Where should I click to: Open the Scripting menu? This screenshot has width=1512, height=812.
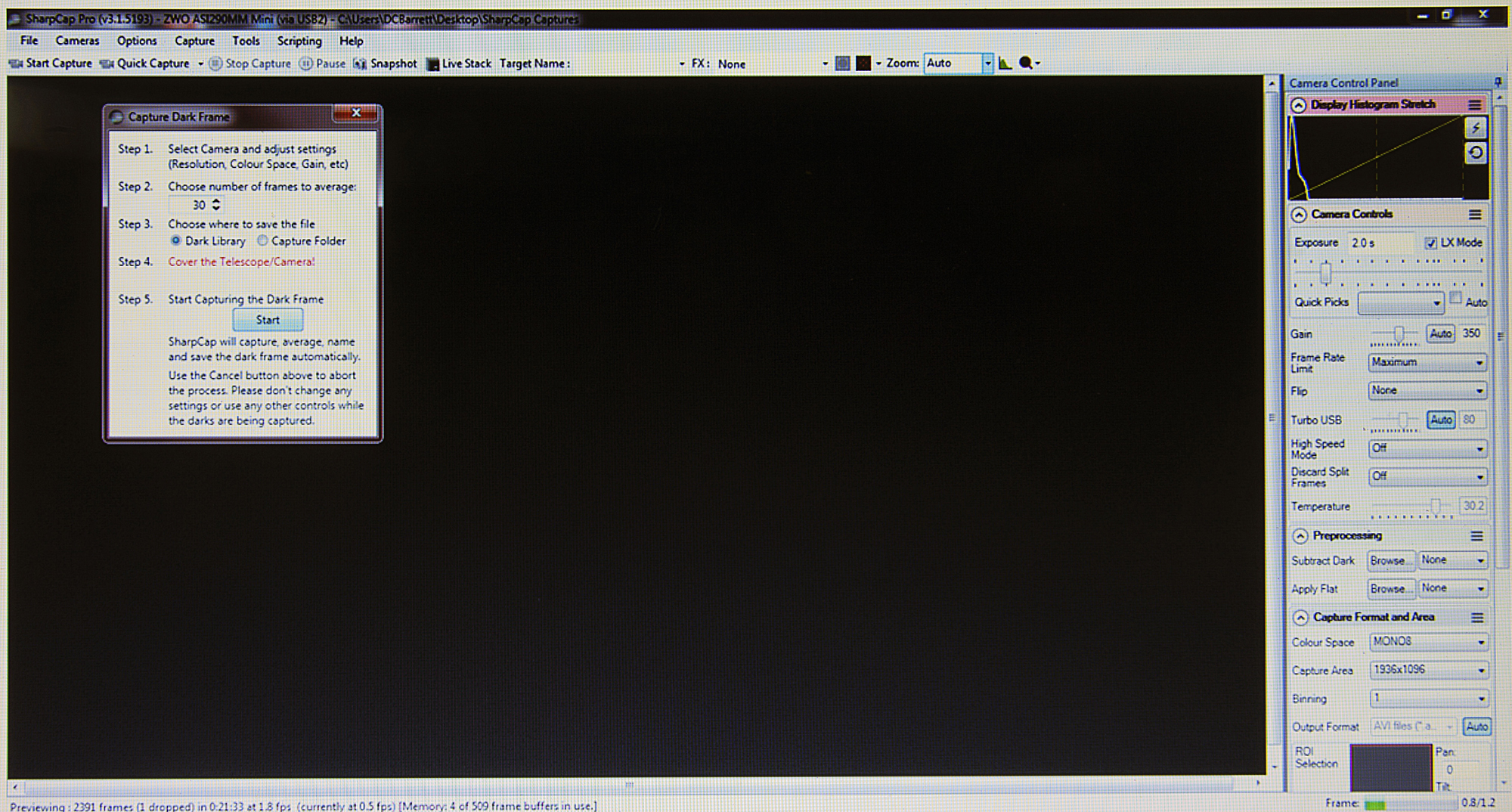pyautogui.click(x=299, y=41)
